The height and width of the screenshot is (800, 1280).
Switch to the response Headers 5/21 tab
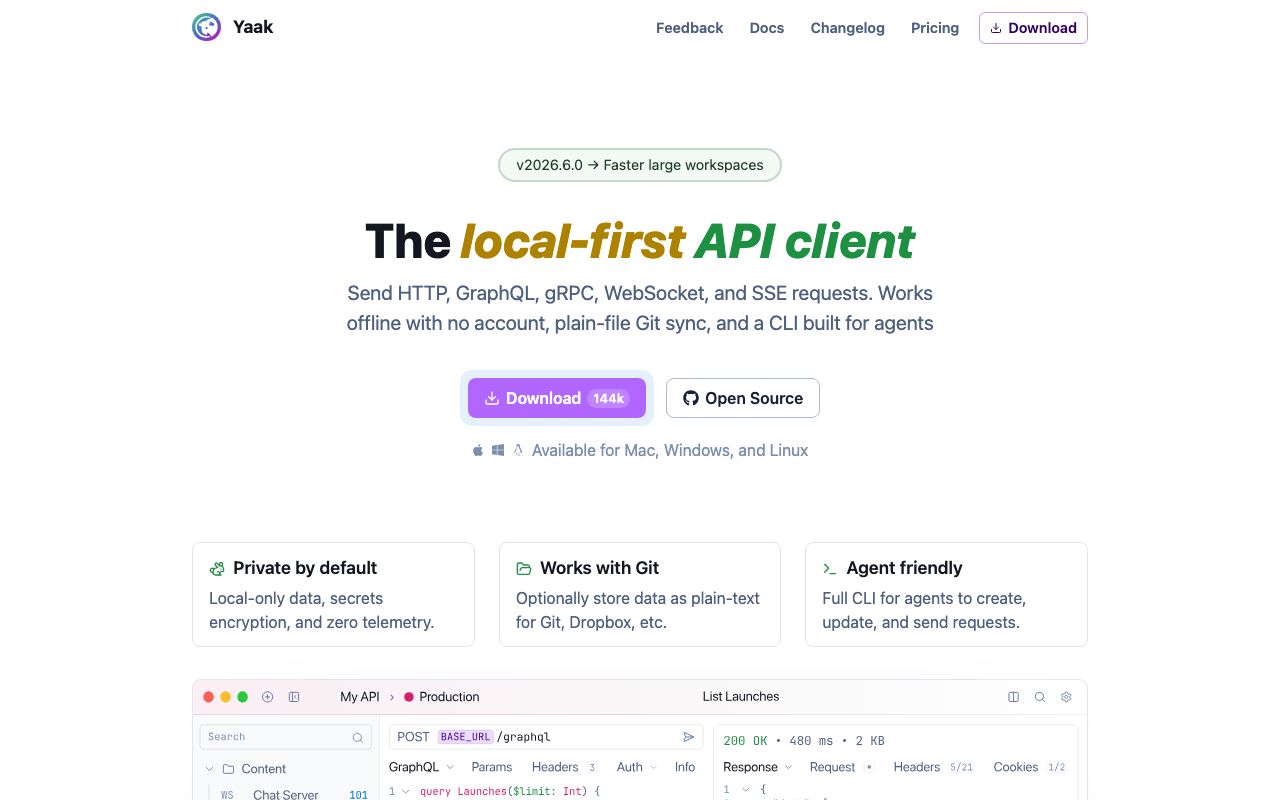click(x=934, y=767)
